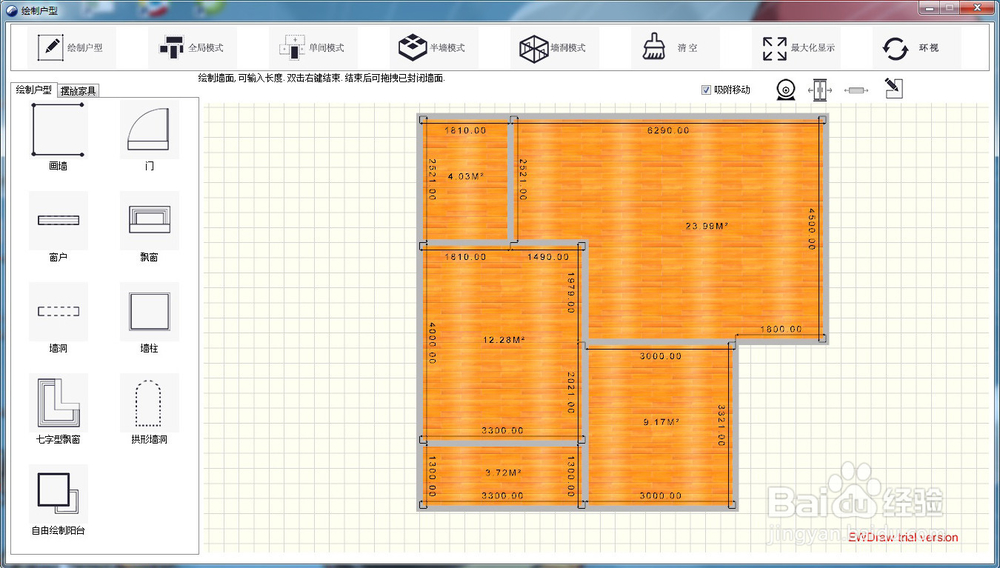Click the 4500.00 wall dimension
Screen dimensions: 1000x568
click(812, 229)
